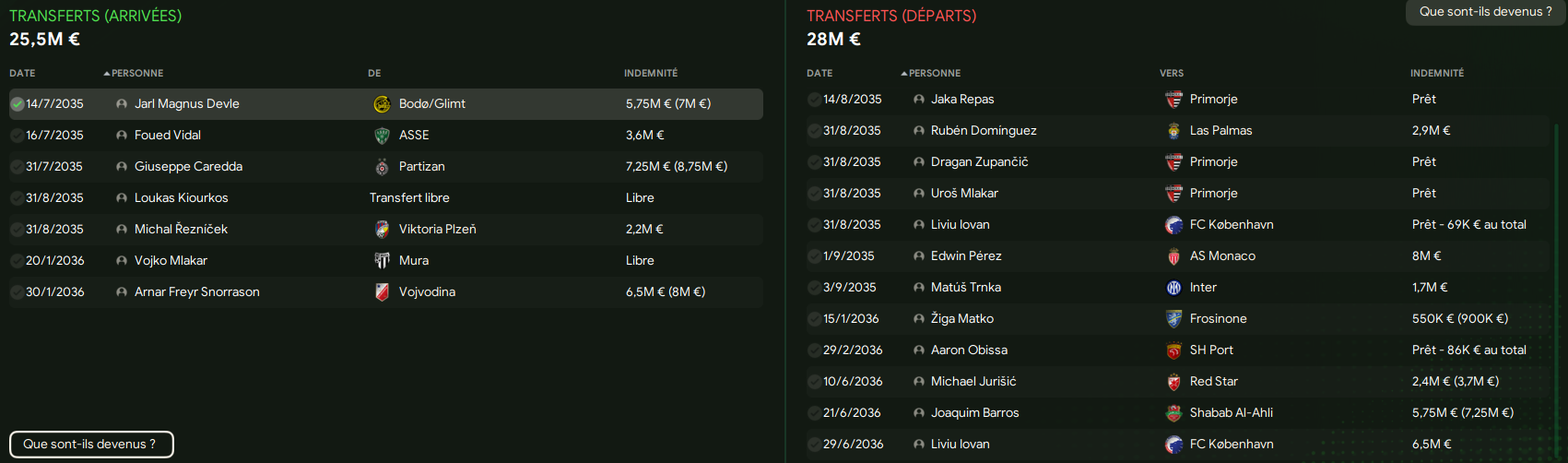Sort departures by the Indemnité column header
This screenshot has height=463, width=1568.
pyautogui.click(x=1436, y=73)
